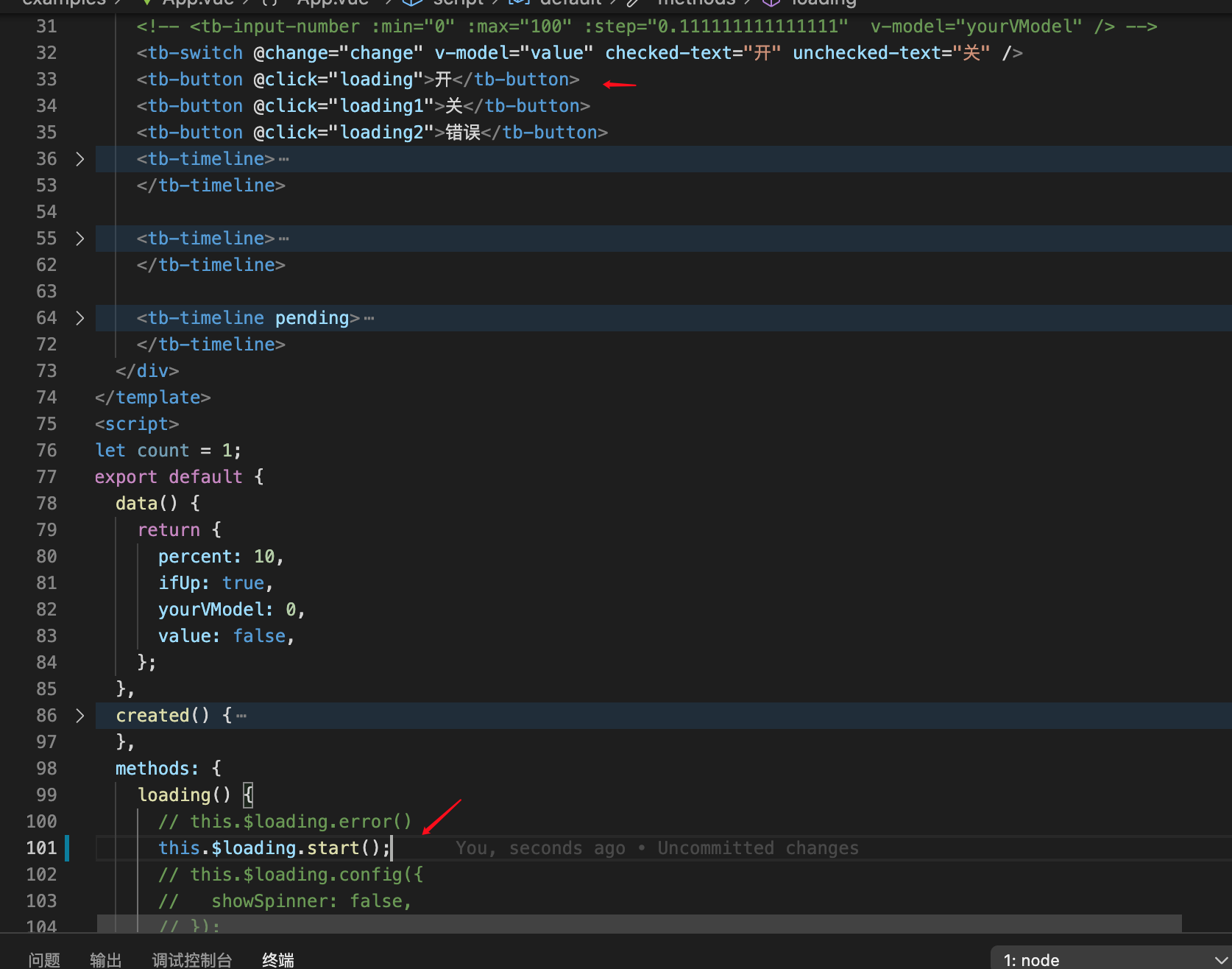
Task: Click the closing </div> tag on line 73
Action: click(x=147, y=371)
